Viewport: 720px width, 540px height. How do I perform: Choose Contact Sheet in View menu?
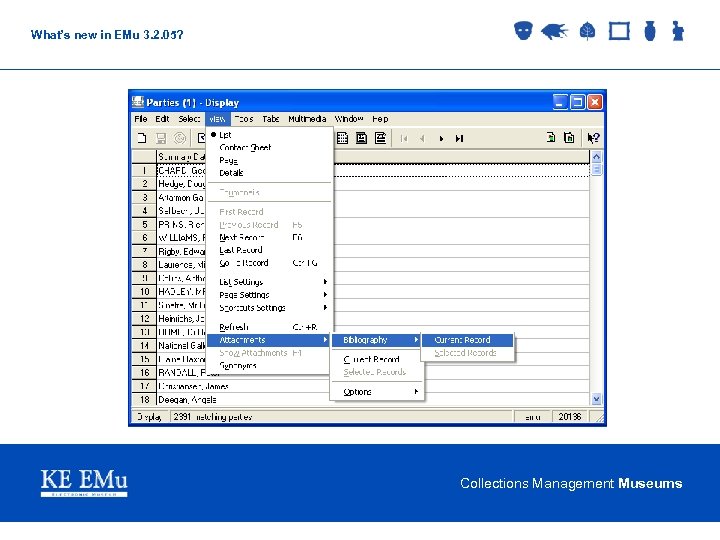[x=270, y=147]
